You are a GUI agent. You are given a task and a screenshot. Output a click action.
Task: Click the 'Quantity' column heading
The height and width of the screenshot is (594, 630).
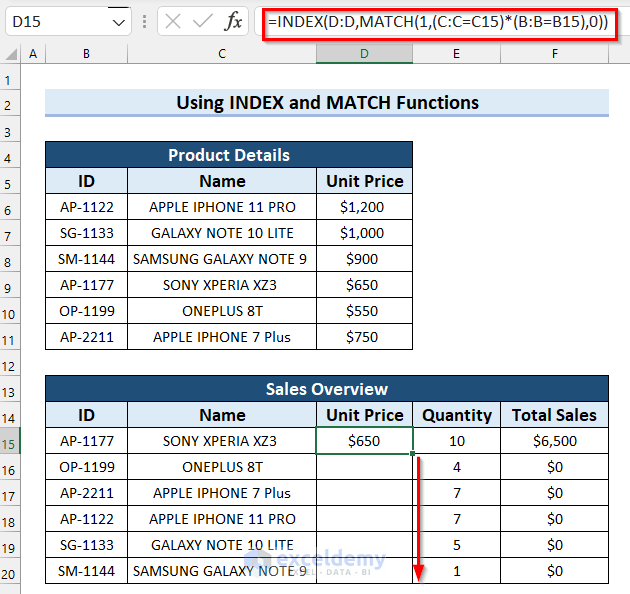[x=456, y=415]
